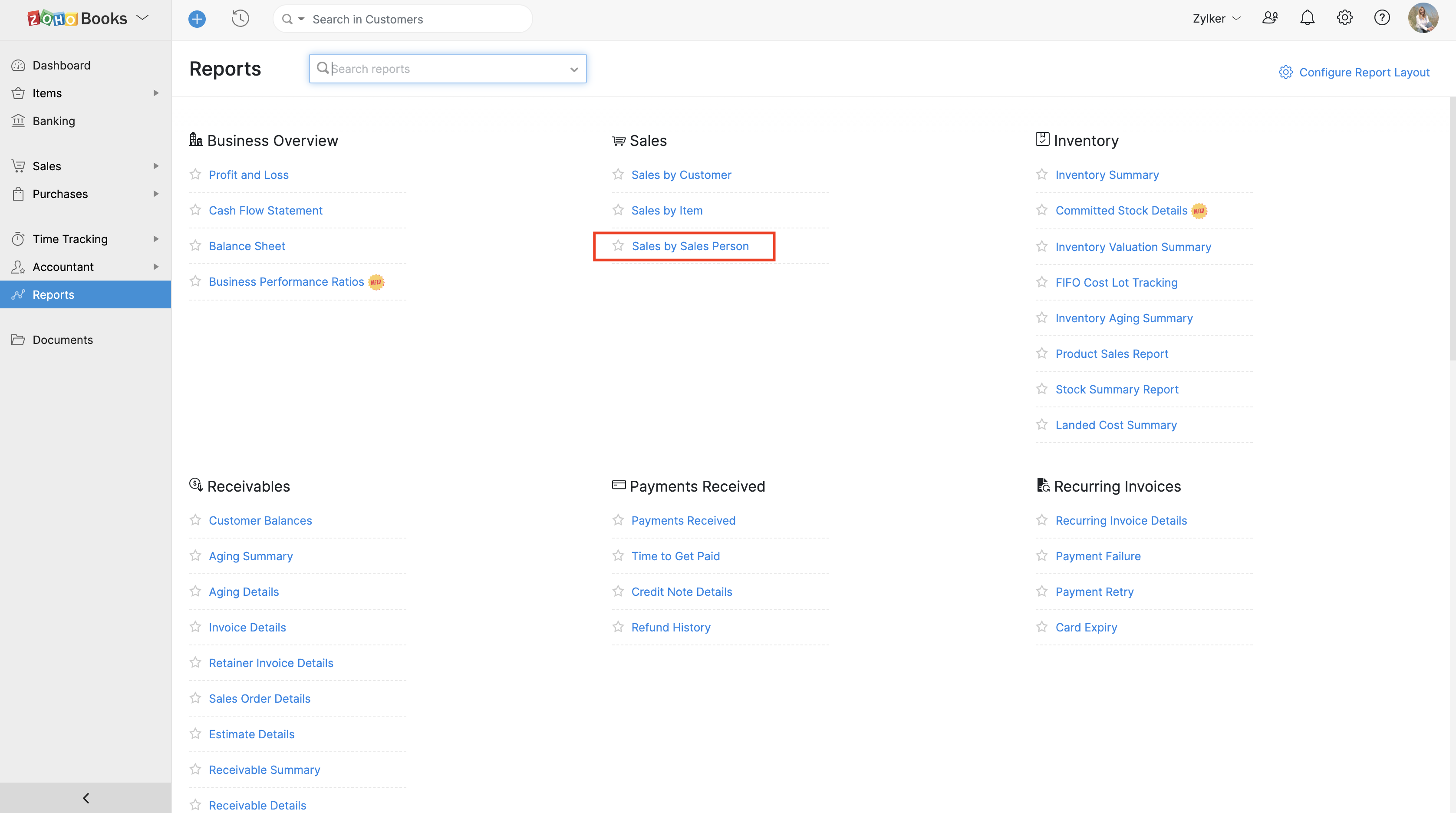This screenshot has width=1456, height=813.
Task: Mark Profit and Loss as favorite star
Action: coord(195,174)
